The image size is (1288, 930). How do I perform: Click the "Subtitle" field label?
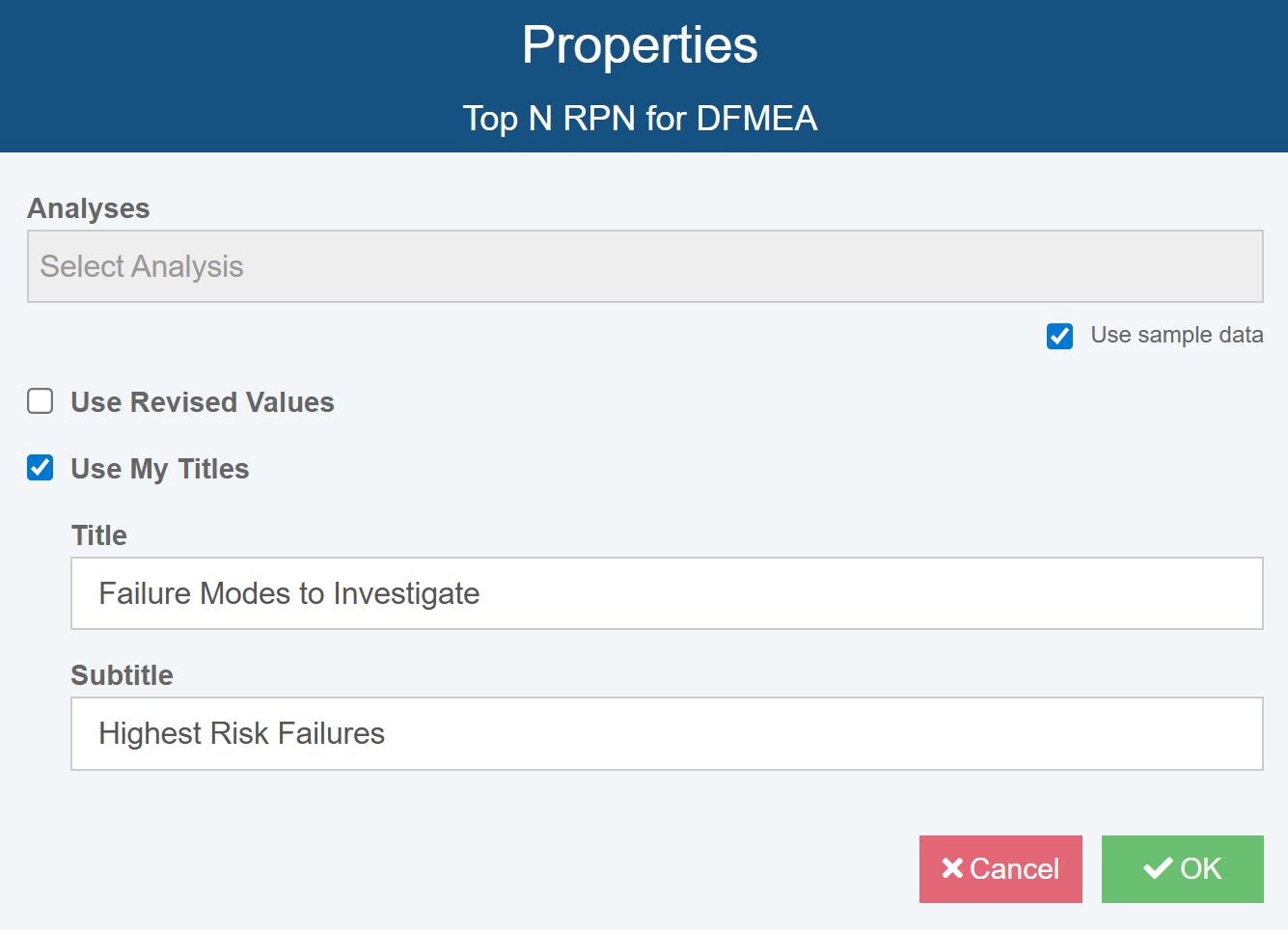(123, 675)
